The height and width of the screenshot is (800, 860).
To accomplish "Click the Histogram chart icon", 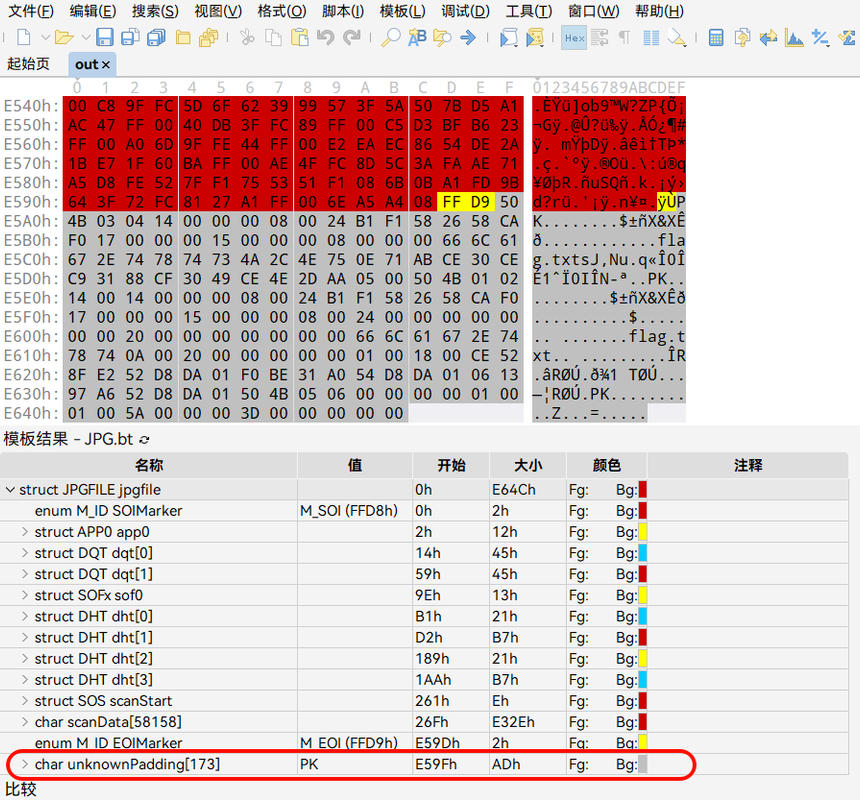I will [794, 37].
